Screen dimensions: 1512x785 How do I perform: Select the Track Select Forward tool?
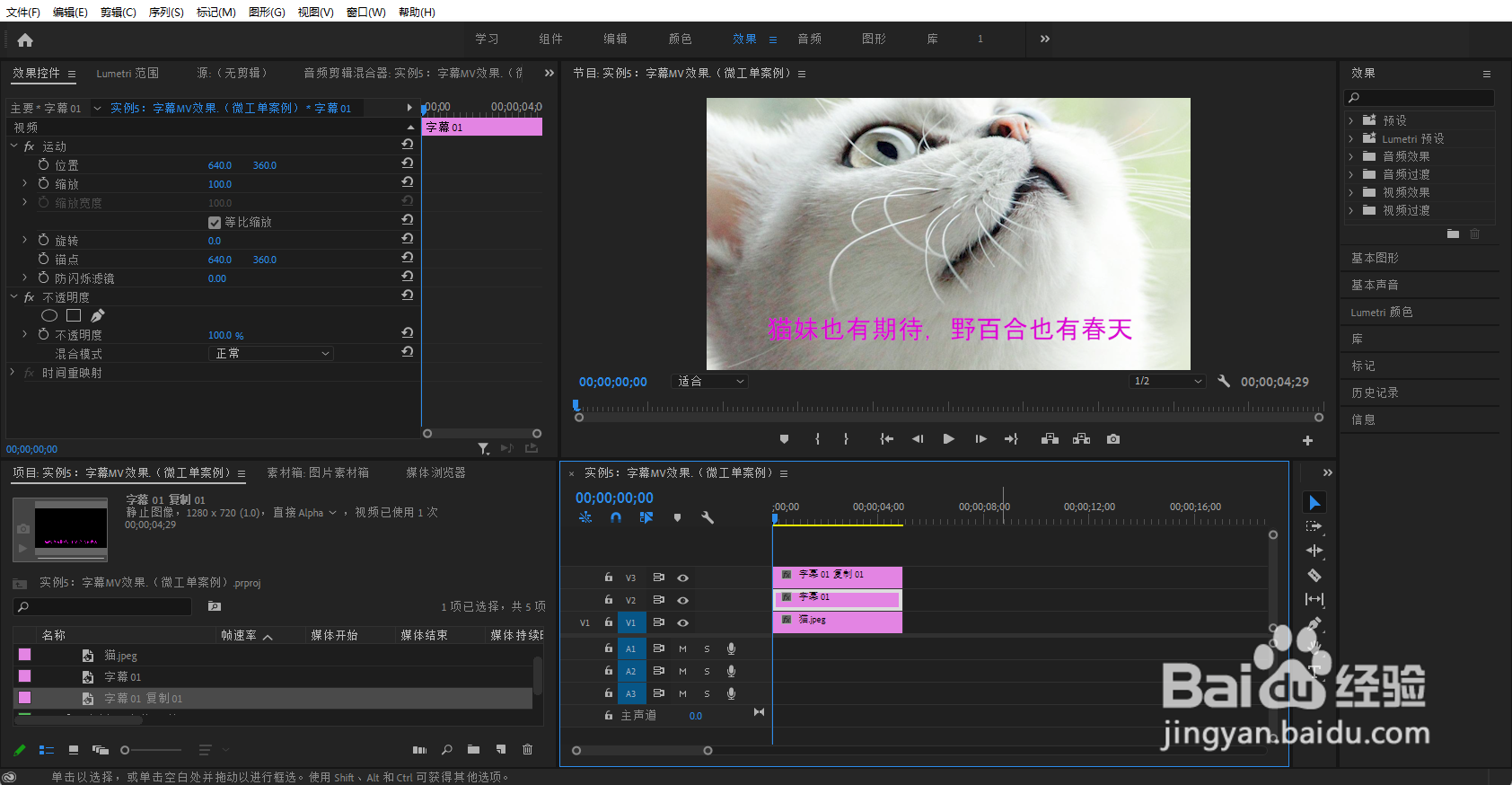[x=1314, y=526]
